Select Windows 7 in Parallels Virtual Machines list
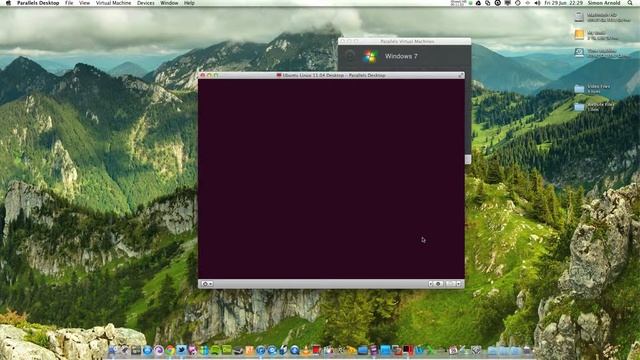Screen dimensions: 640x360 [404, 56]
